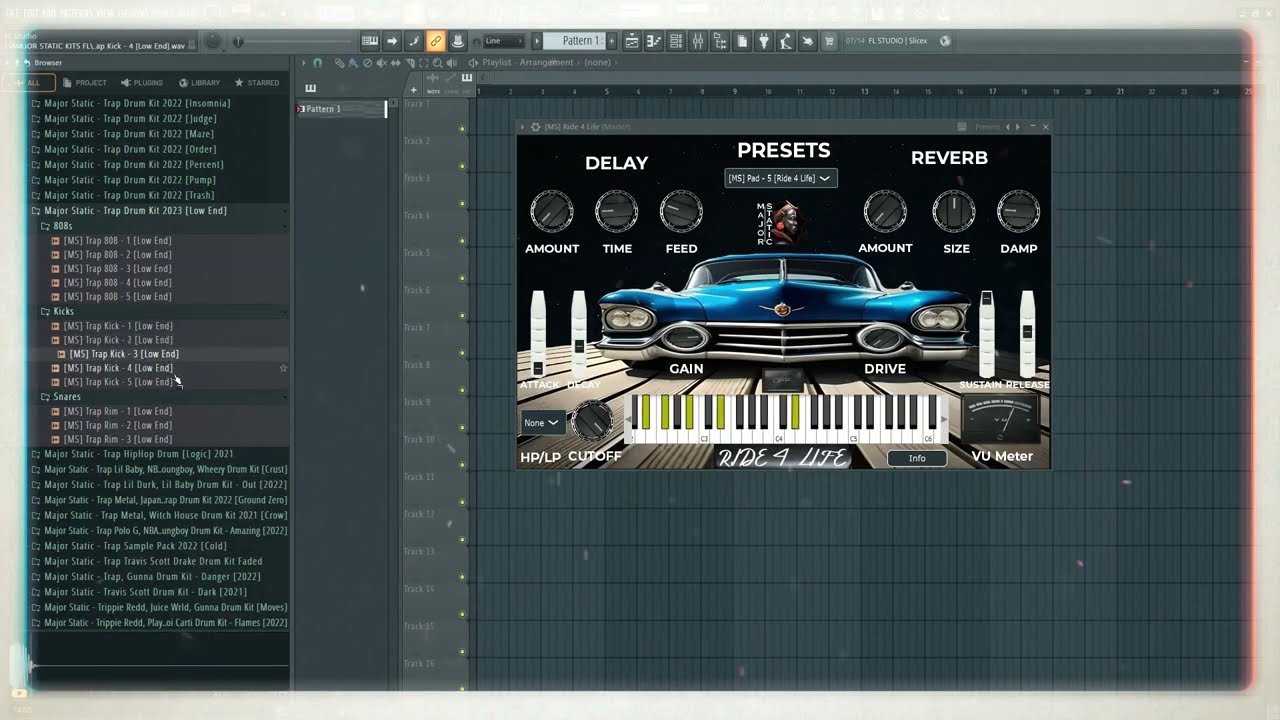
Task: Switch to the LIBRARY browser tab
Action: [x=199, y=83]
